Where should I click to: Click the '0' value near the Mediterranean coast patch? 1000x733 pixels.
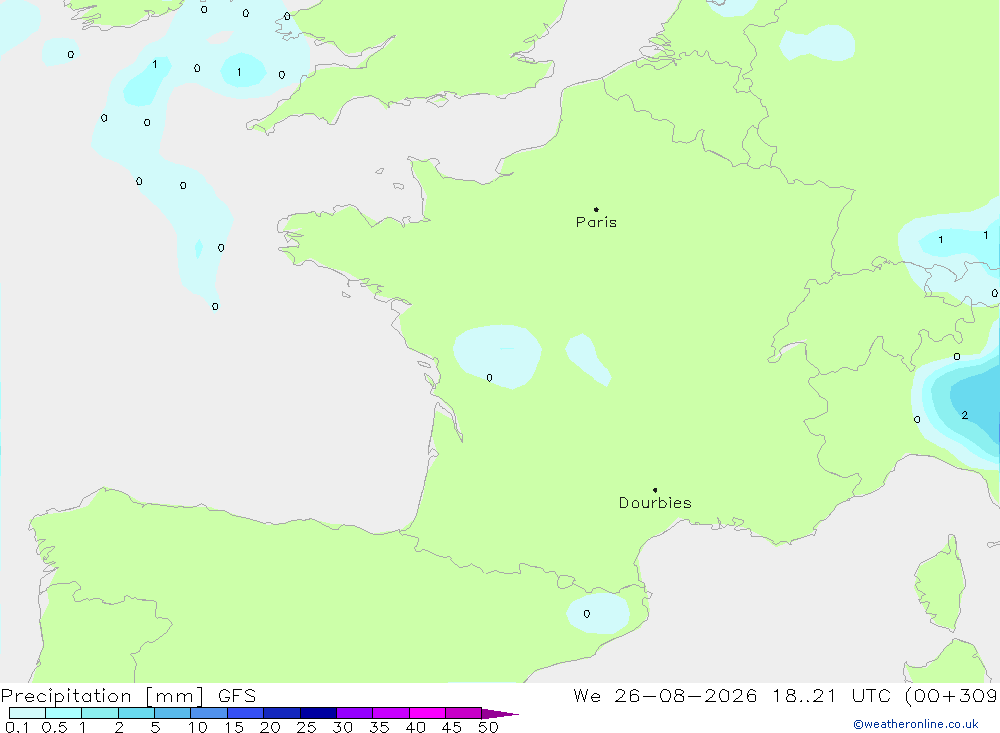tap(587, 614)
